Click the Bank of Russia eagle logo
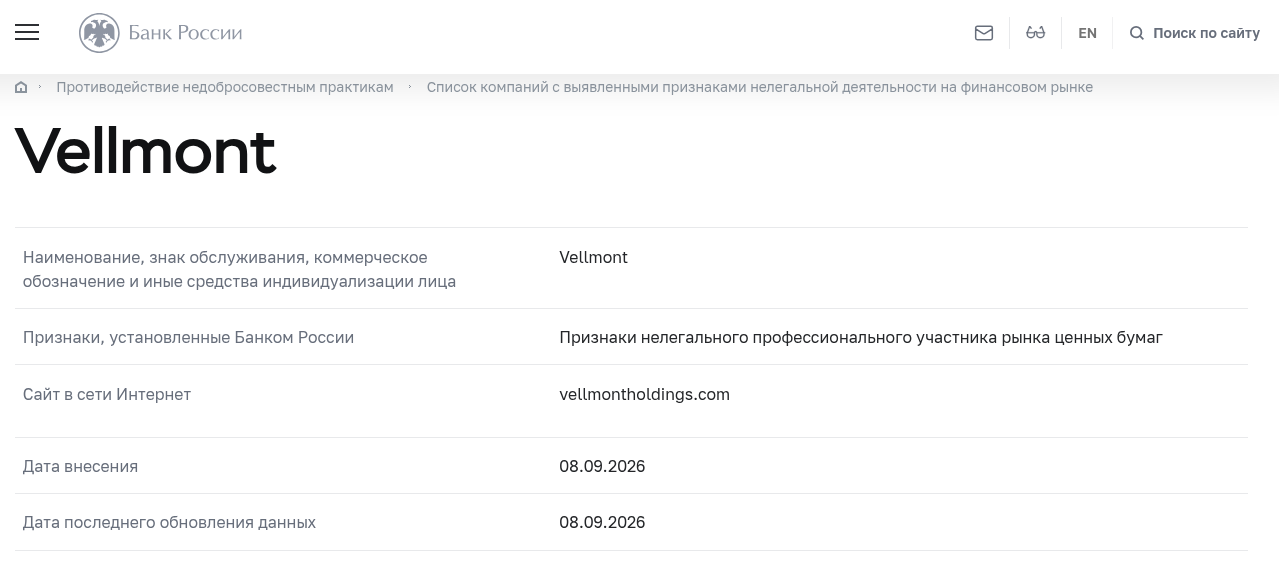 [99, 33]
